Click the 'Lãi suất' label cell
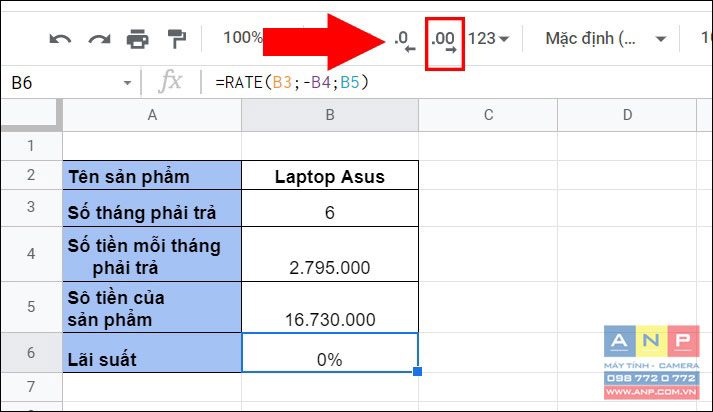 (152, 353)
